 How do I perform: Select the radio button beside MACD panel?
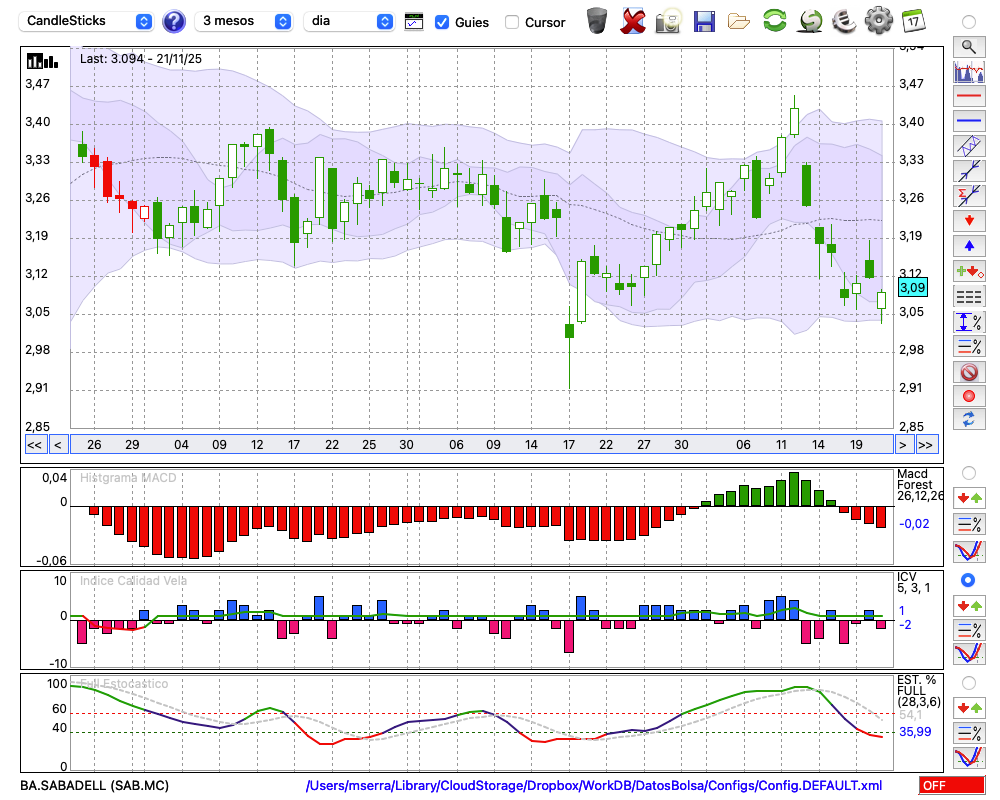pyautogui.click(x=968, y=472)
